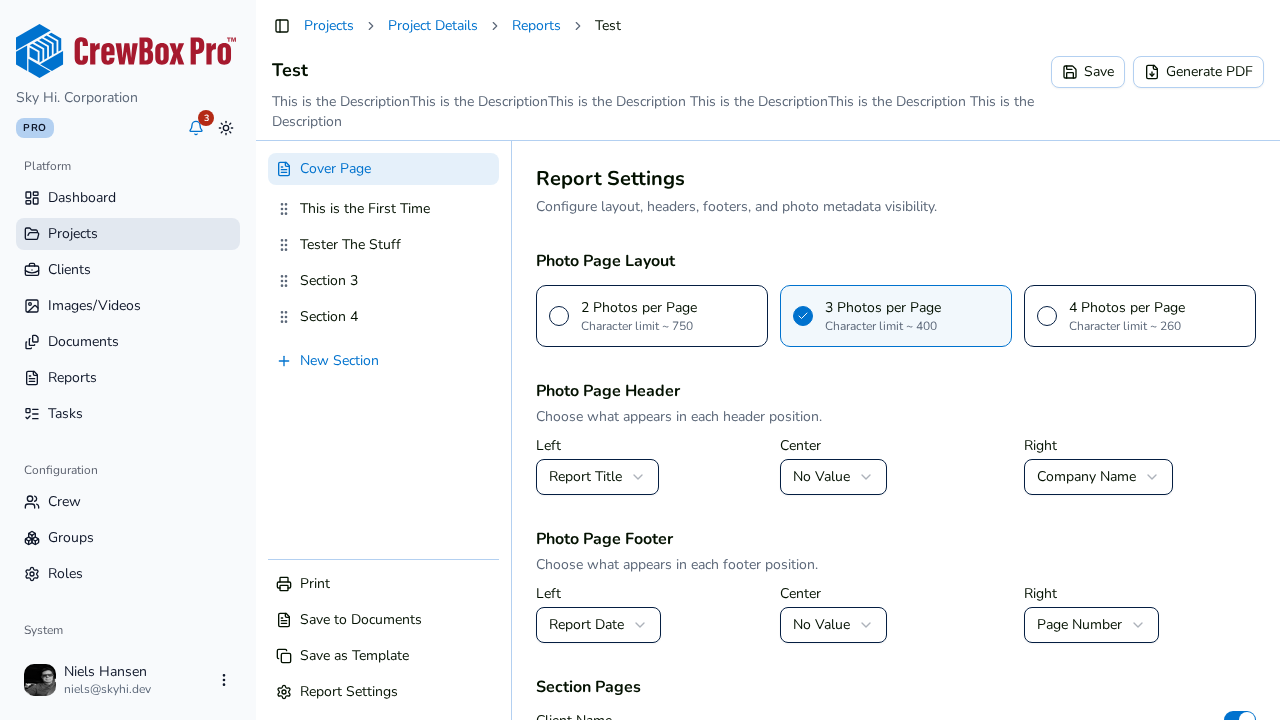Click the CrewBox Pro logo
The image size is (1280, 720).
[x=126, y=51]
